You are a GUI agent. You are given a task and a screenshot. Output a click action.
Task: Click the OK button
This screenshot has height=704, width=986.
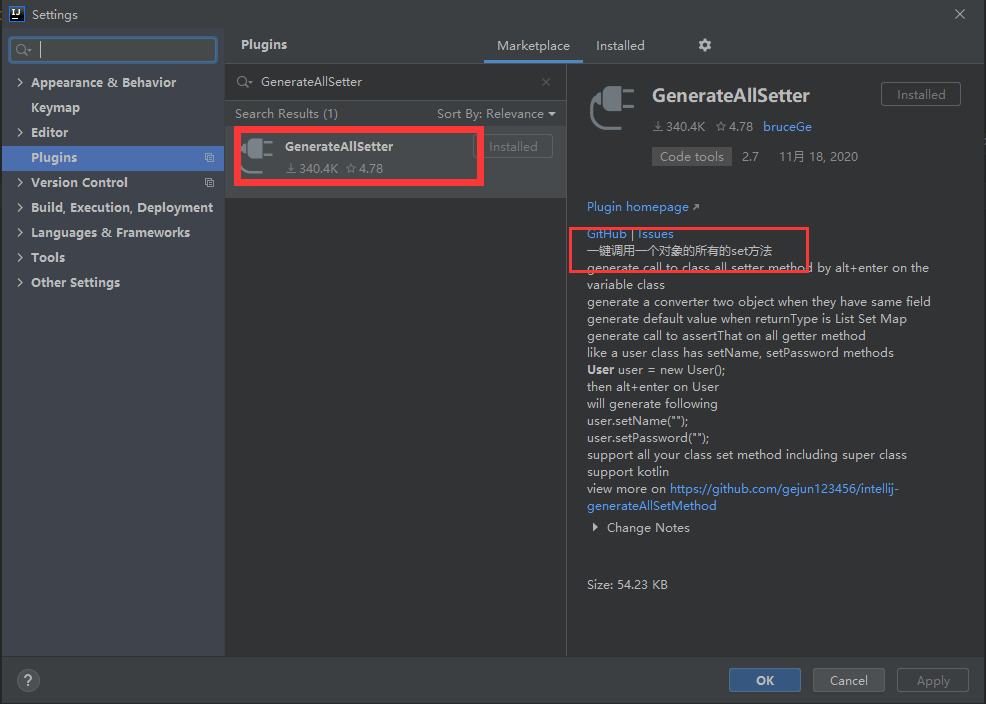point(765,680)
